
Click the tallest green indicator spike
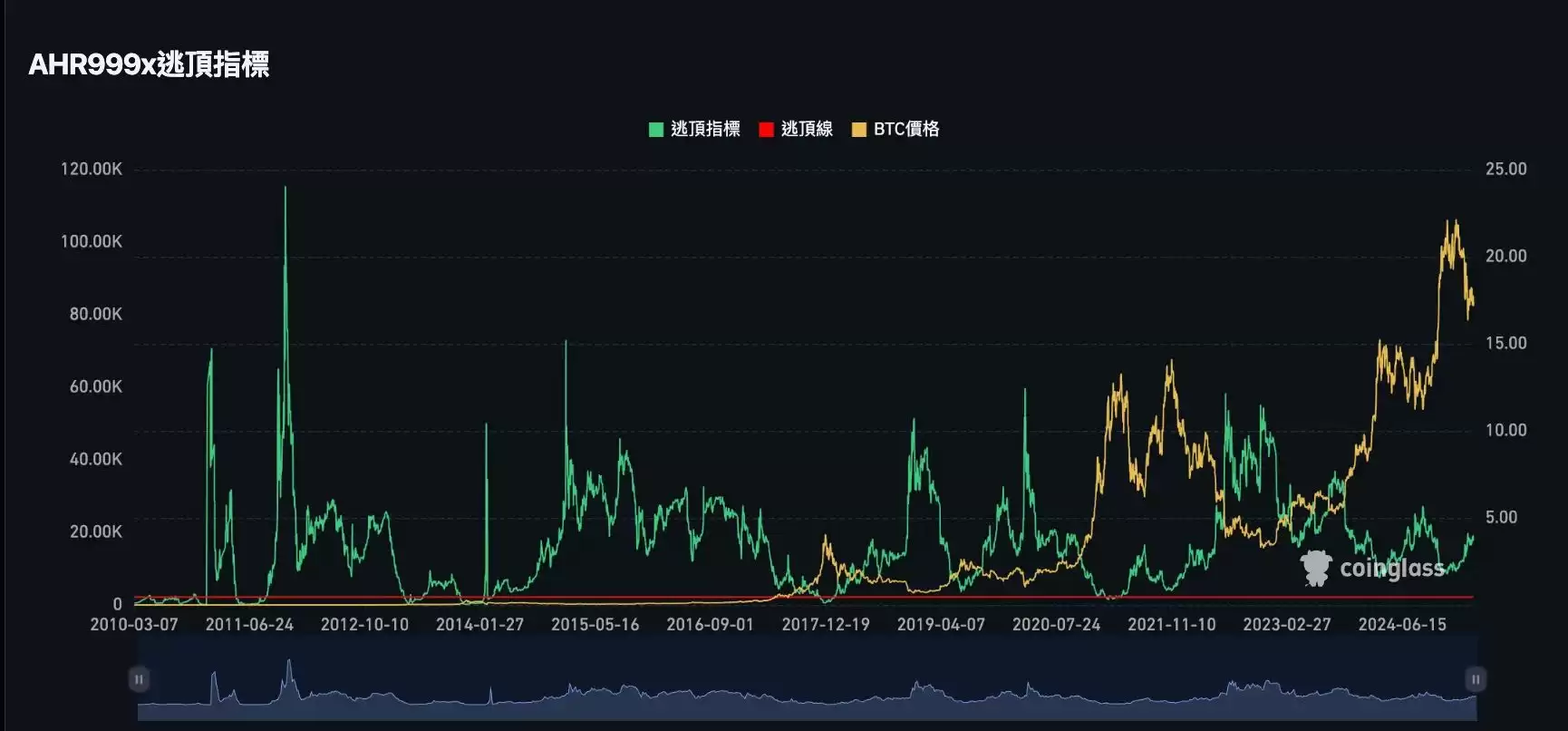tap(286, 189)
